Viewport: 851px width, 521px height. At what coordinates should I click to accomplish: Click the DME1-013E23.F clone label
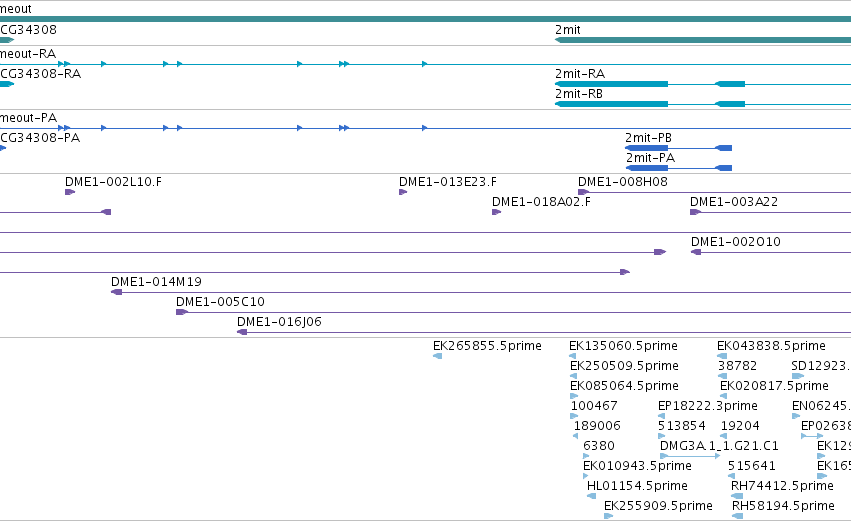click(448, 182)
